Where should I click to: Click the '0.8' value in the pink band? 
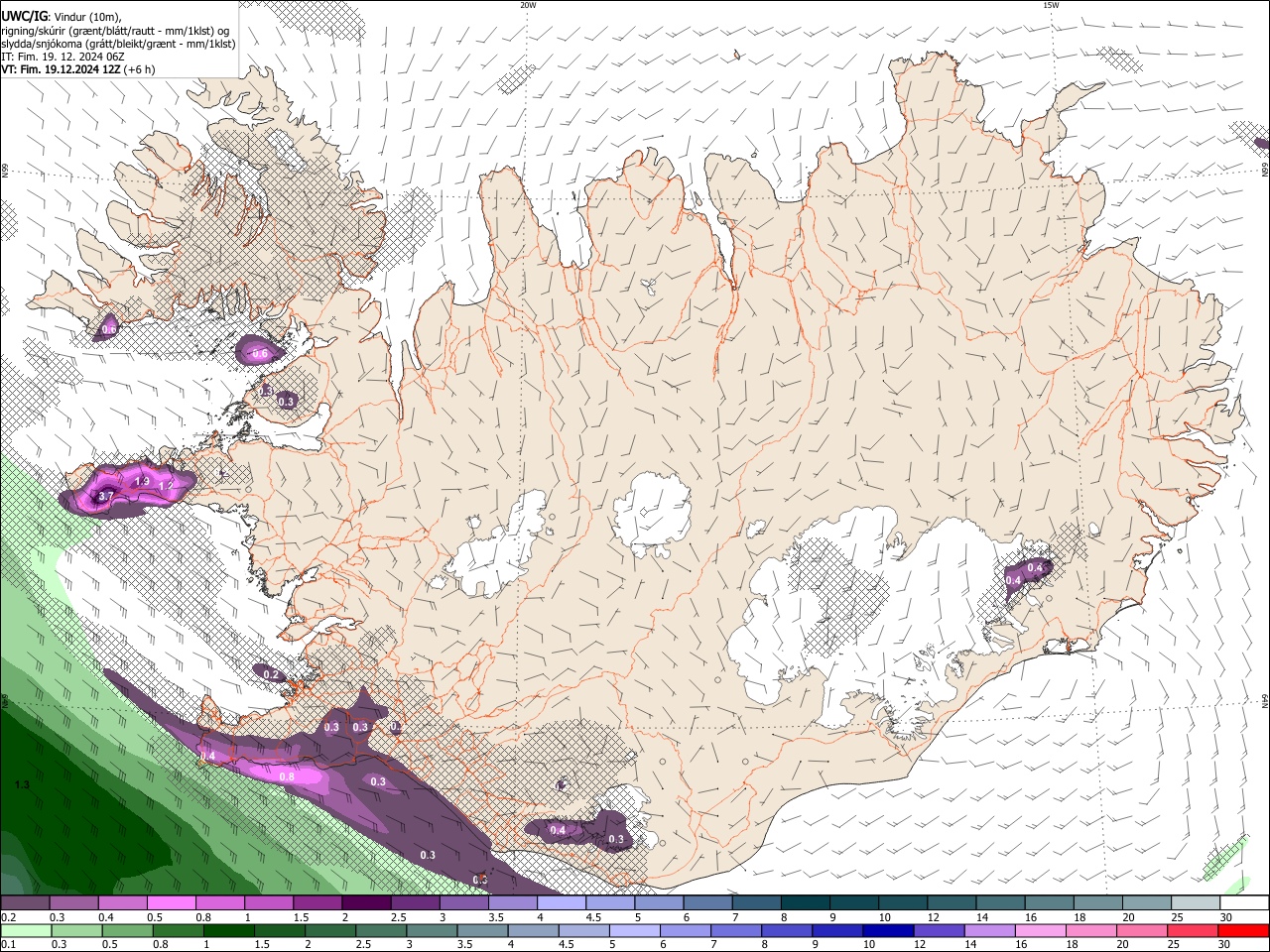coord(287,776)
